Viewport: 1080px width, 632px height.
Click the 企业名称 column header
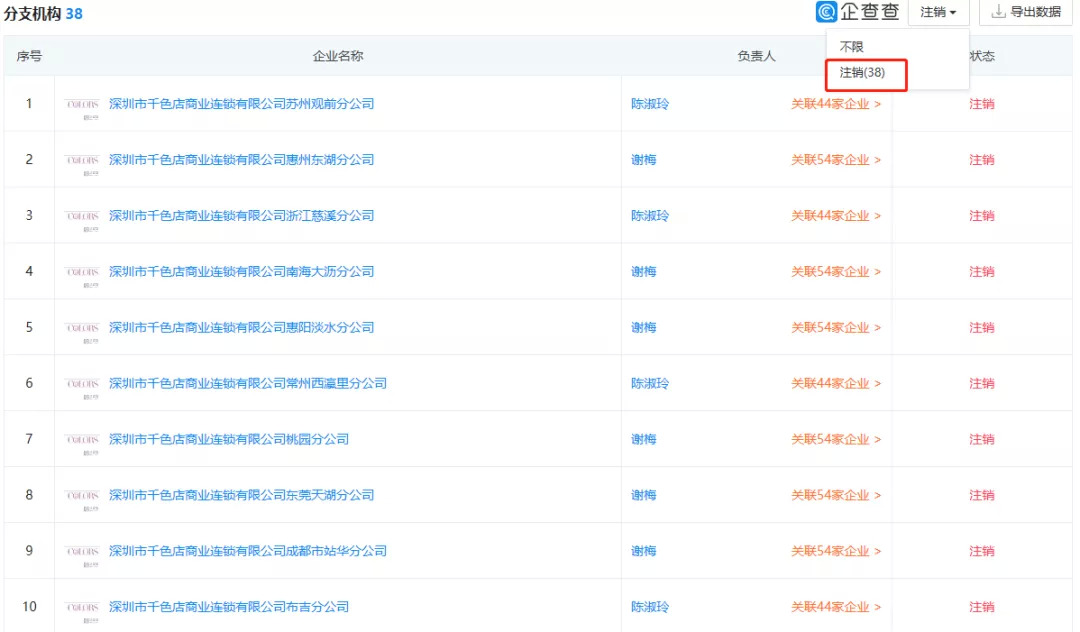(338, 56)
